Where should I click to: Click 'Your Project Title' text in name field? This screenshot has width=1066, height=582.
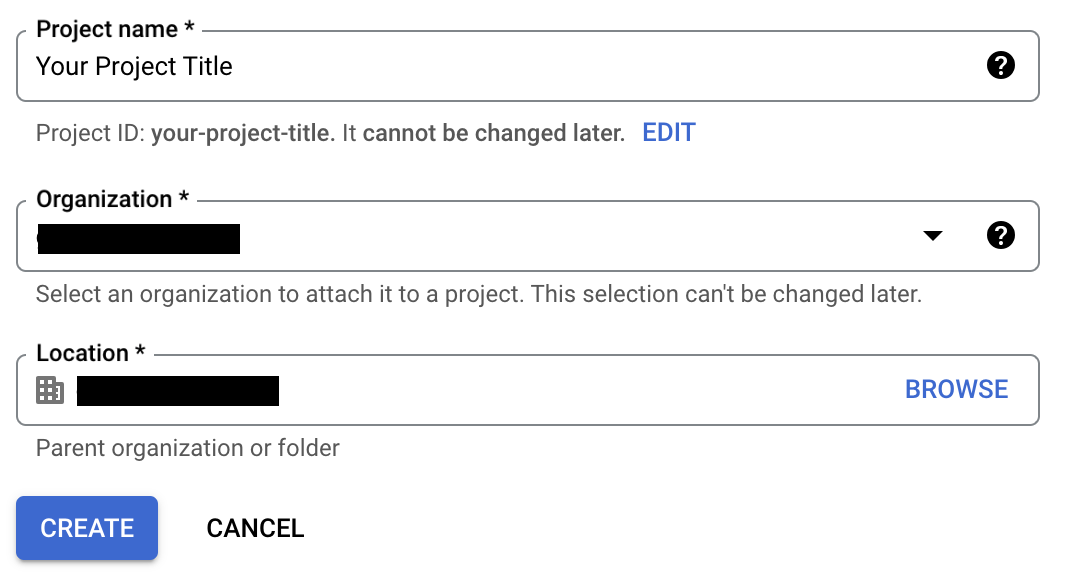coord(134,67)
